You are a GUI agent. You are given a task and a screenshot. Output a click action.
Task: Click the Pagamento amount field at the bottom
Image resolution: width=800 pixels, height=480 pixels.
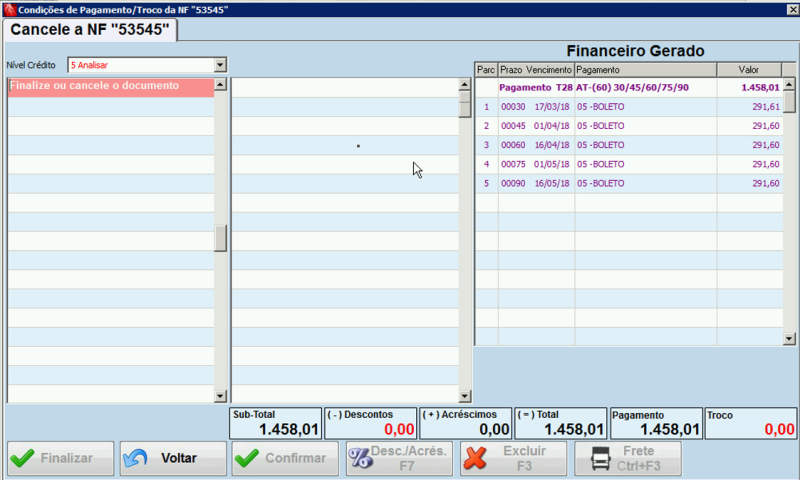click(656, 423)
